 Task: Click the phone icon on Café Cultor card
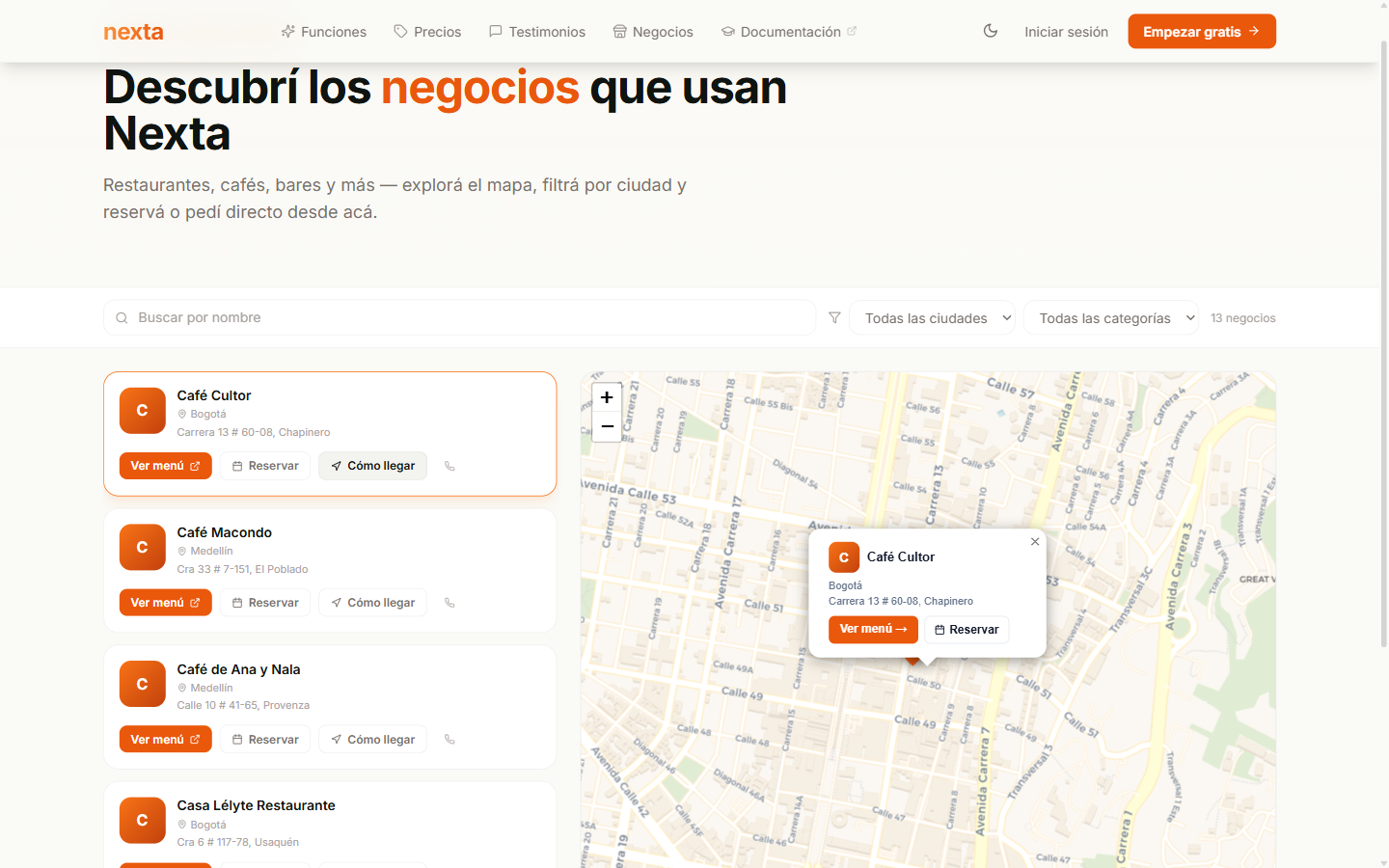449,466
